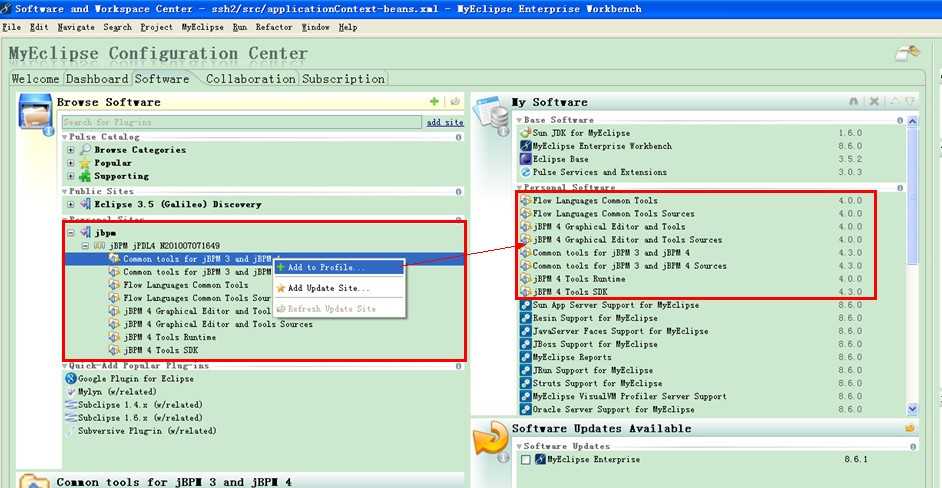
Task: Click the Supporting puzzle icon
Action: 85,176
